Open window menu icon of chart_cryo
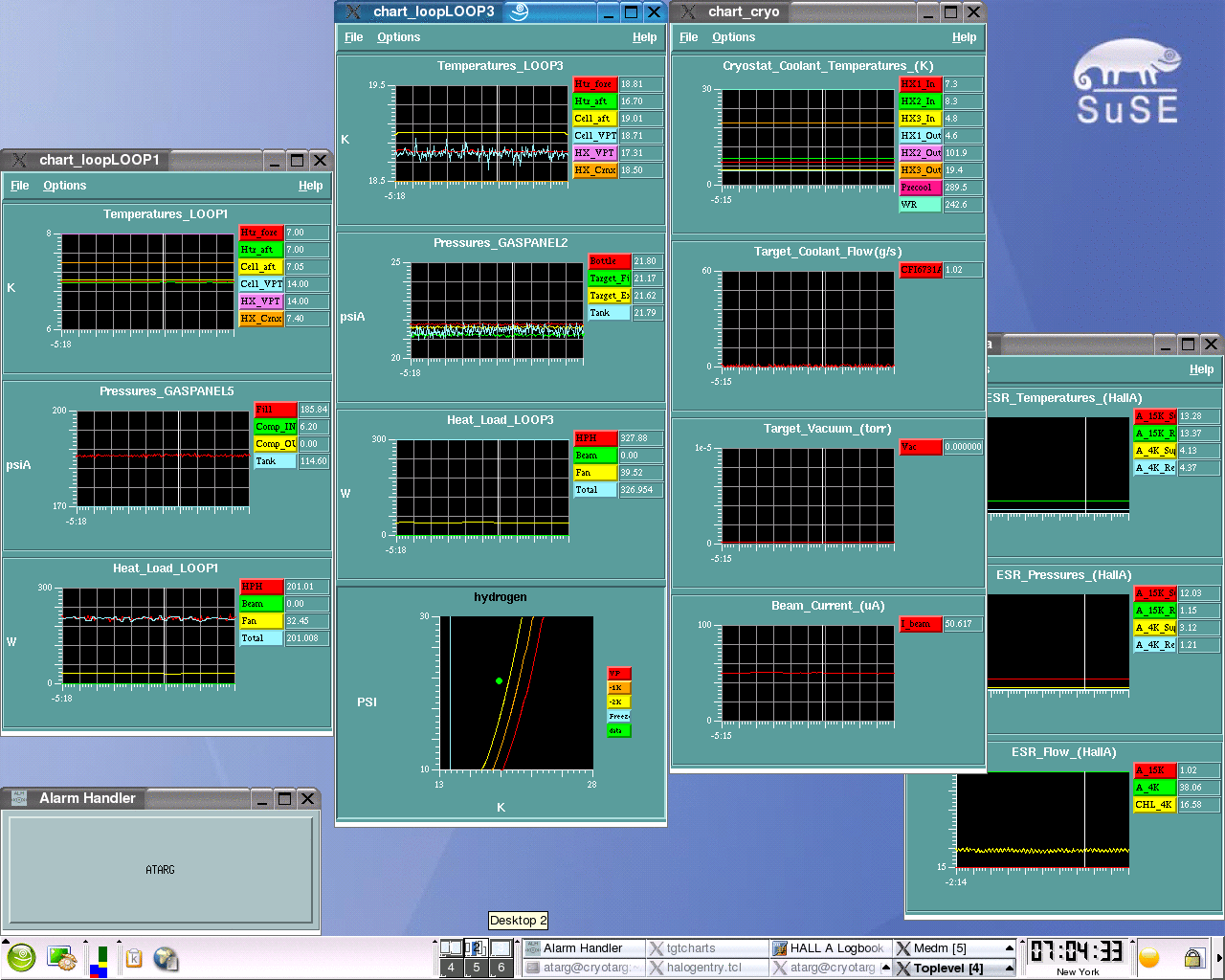 [688, 11]
